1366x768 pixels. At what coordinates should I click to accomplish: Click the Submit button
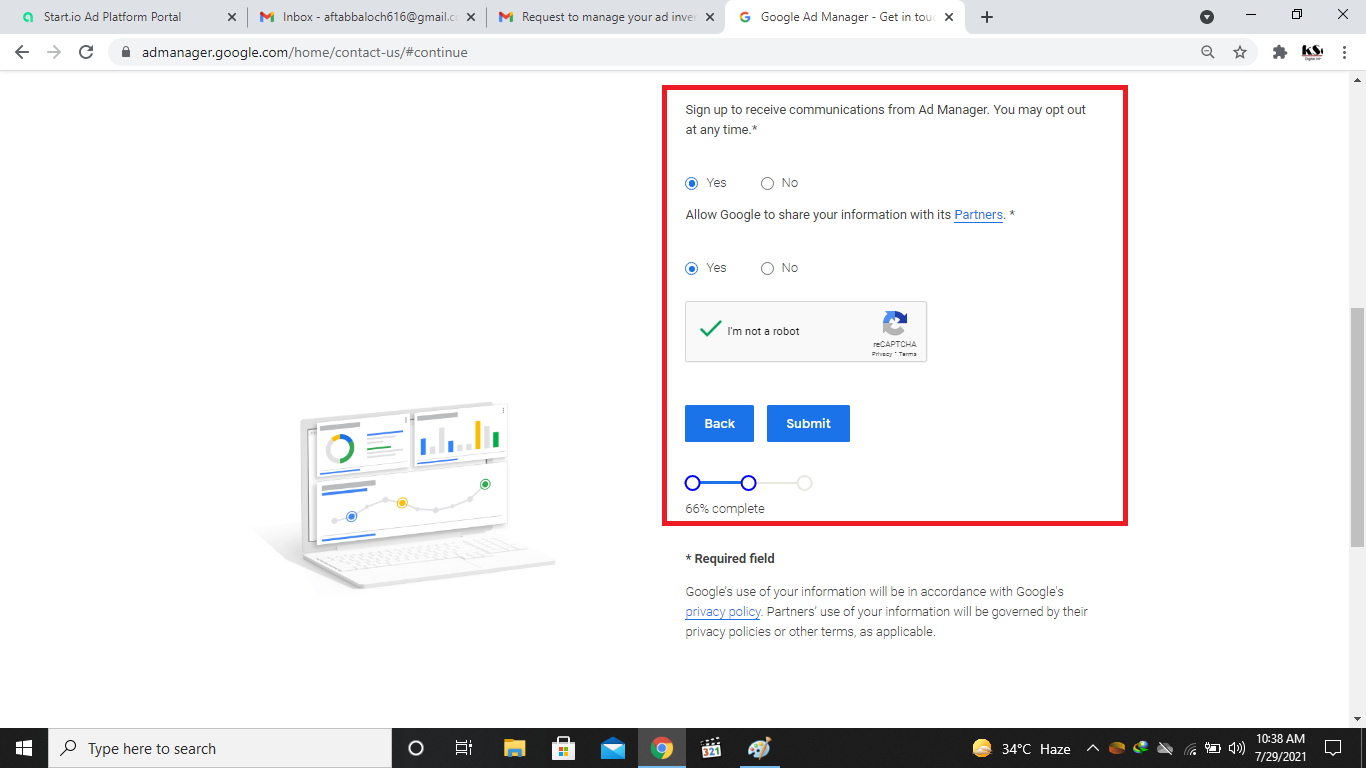[808, 423]
